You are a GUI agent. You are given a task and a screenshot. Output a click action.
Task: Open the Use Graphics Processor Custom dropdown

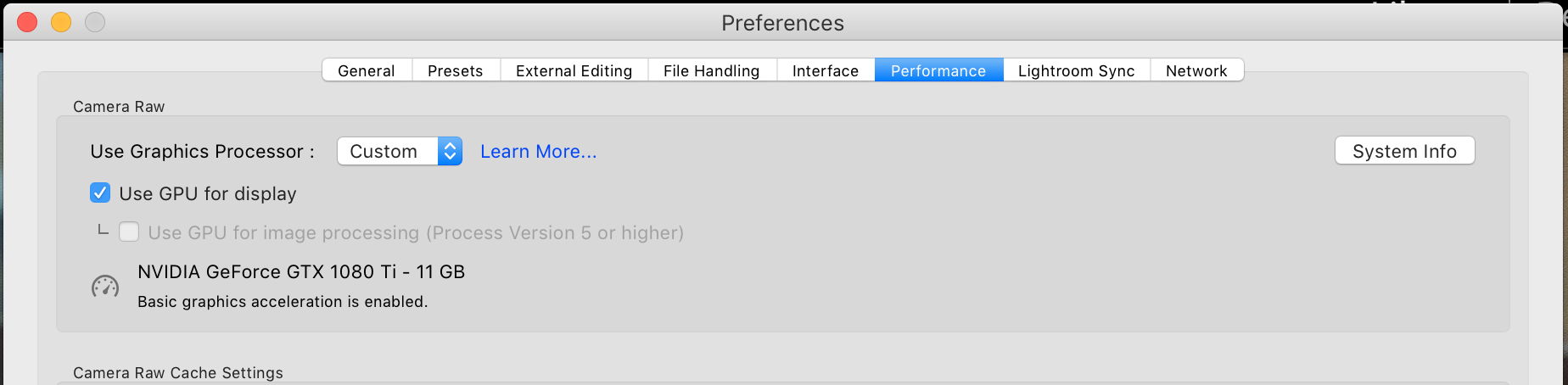click(400, 151)
